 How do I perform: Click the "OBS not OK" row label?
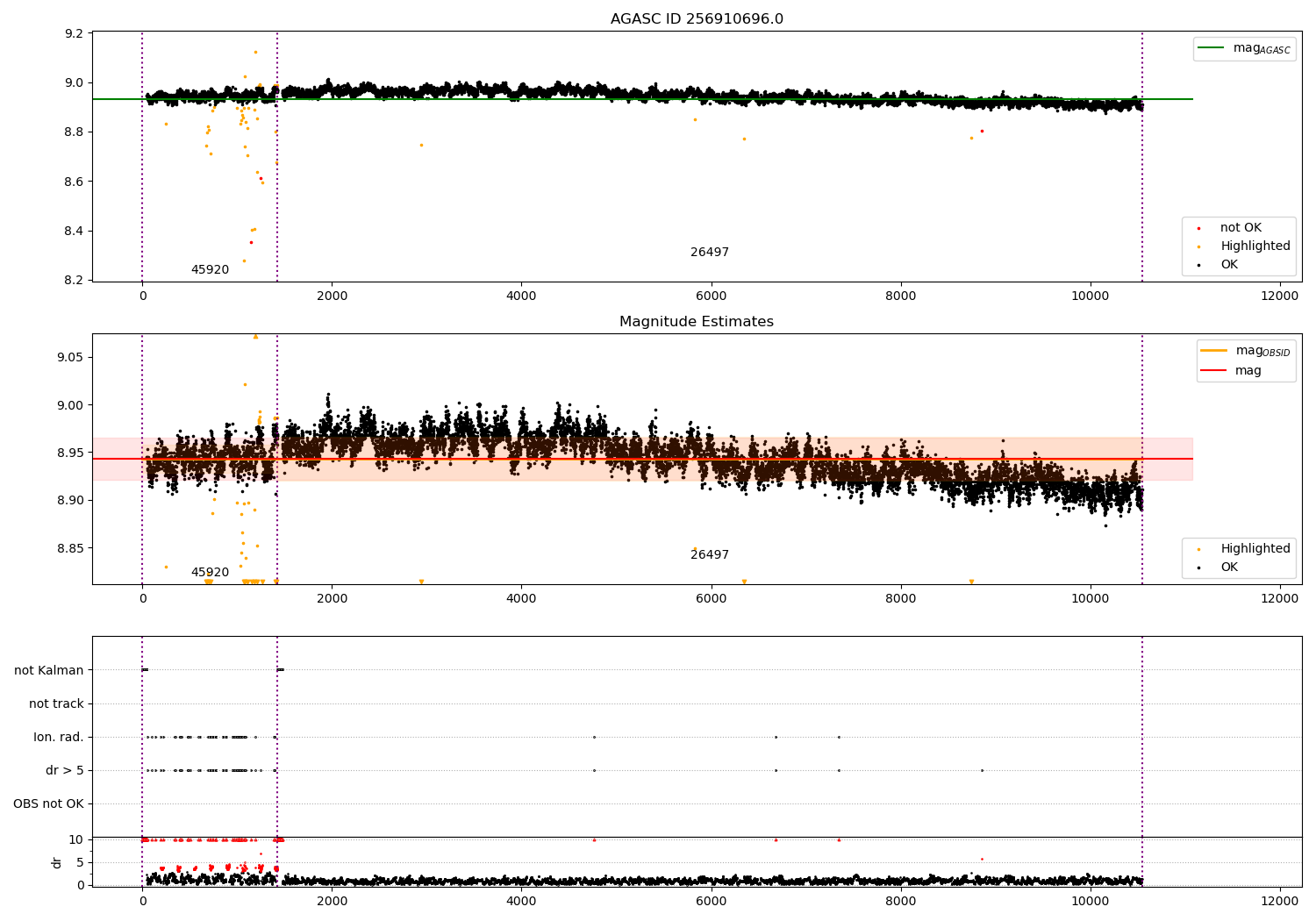pyautogui.click(x=49, y=803)
